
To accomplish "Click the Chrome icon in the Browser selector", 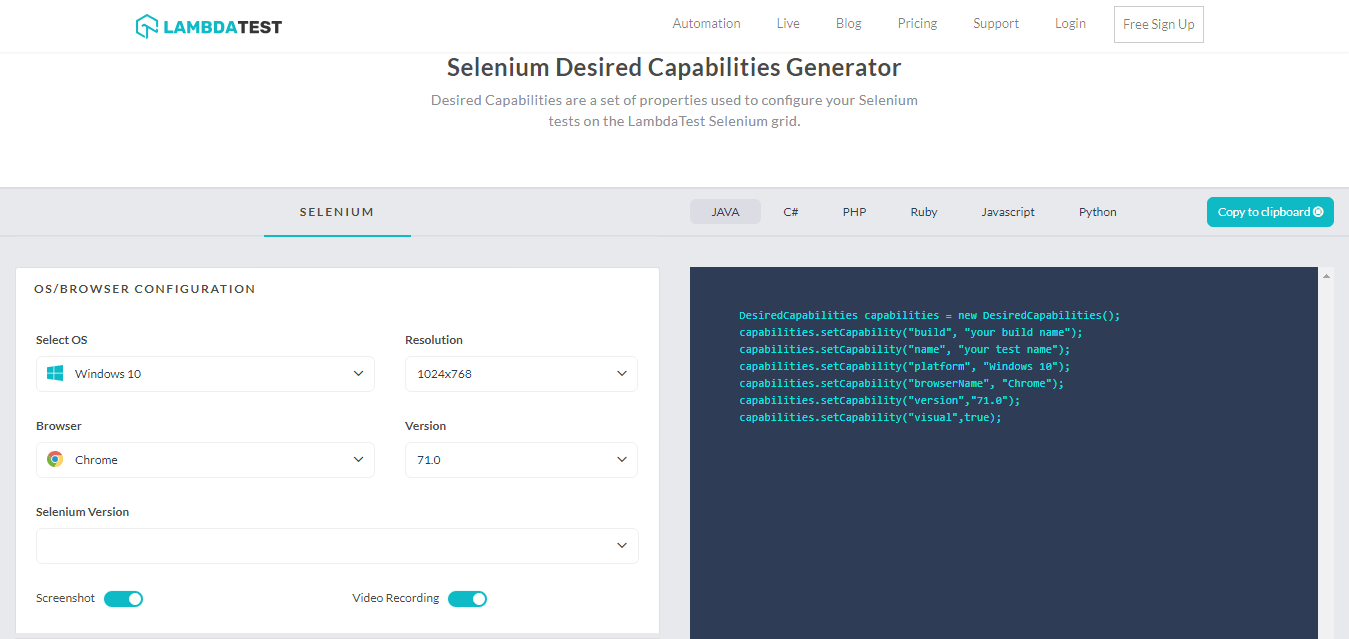I will coord(56,459).
